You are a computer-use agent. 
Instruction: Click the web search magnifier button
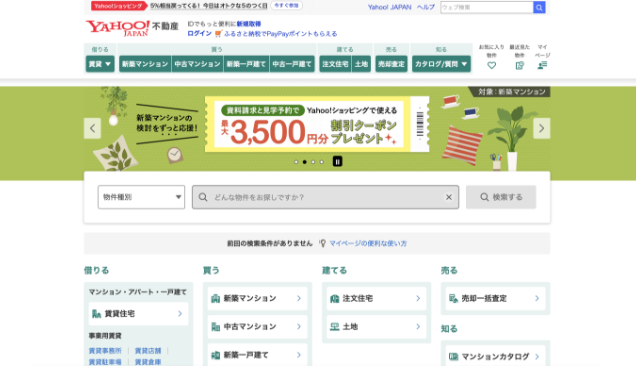539,7
